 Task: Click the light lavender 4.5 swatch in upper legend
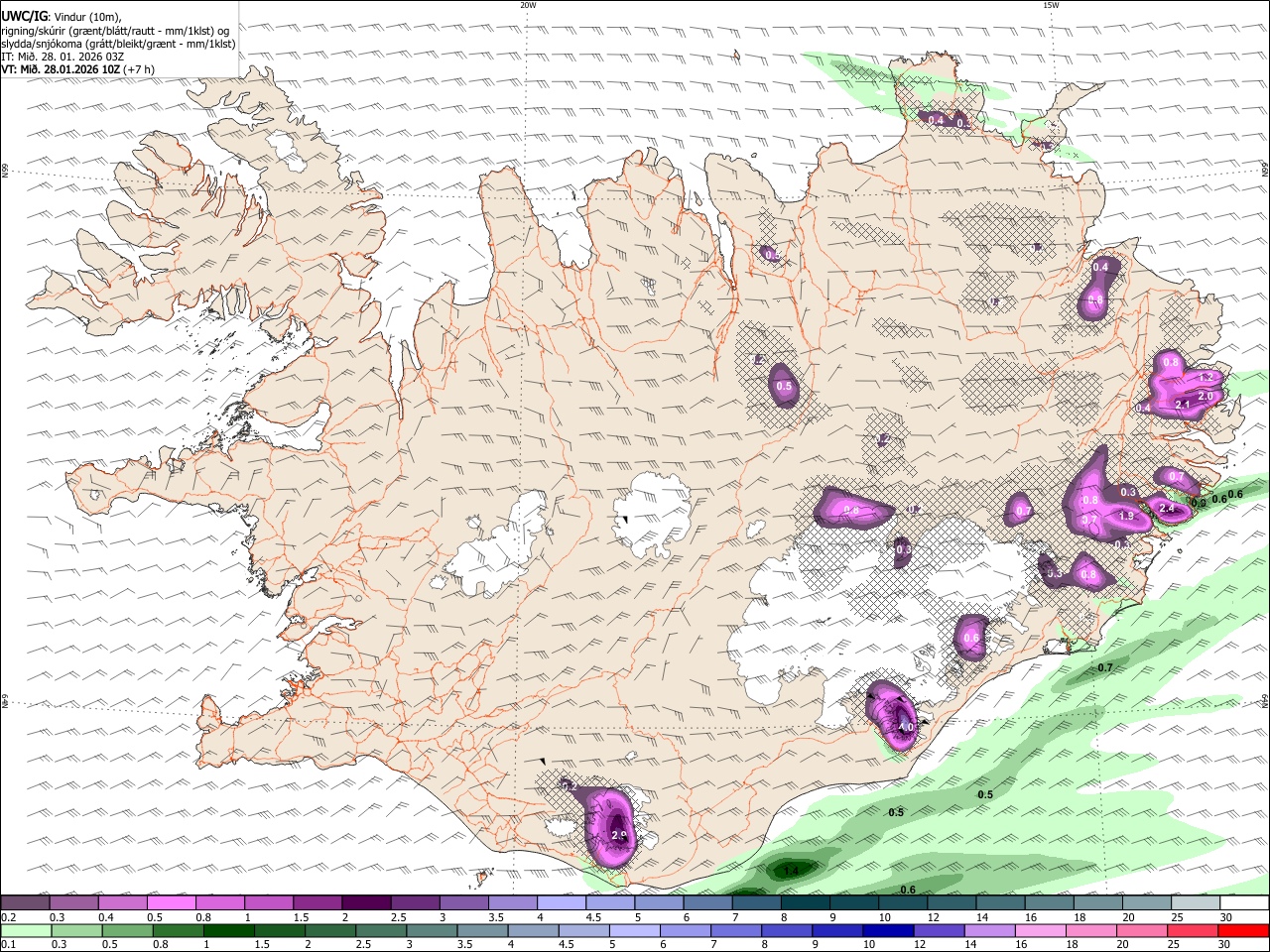[x=610, y=902]
